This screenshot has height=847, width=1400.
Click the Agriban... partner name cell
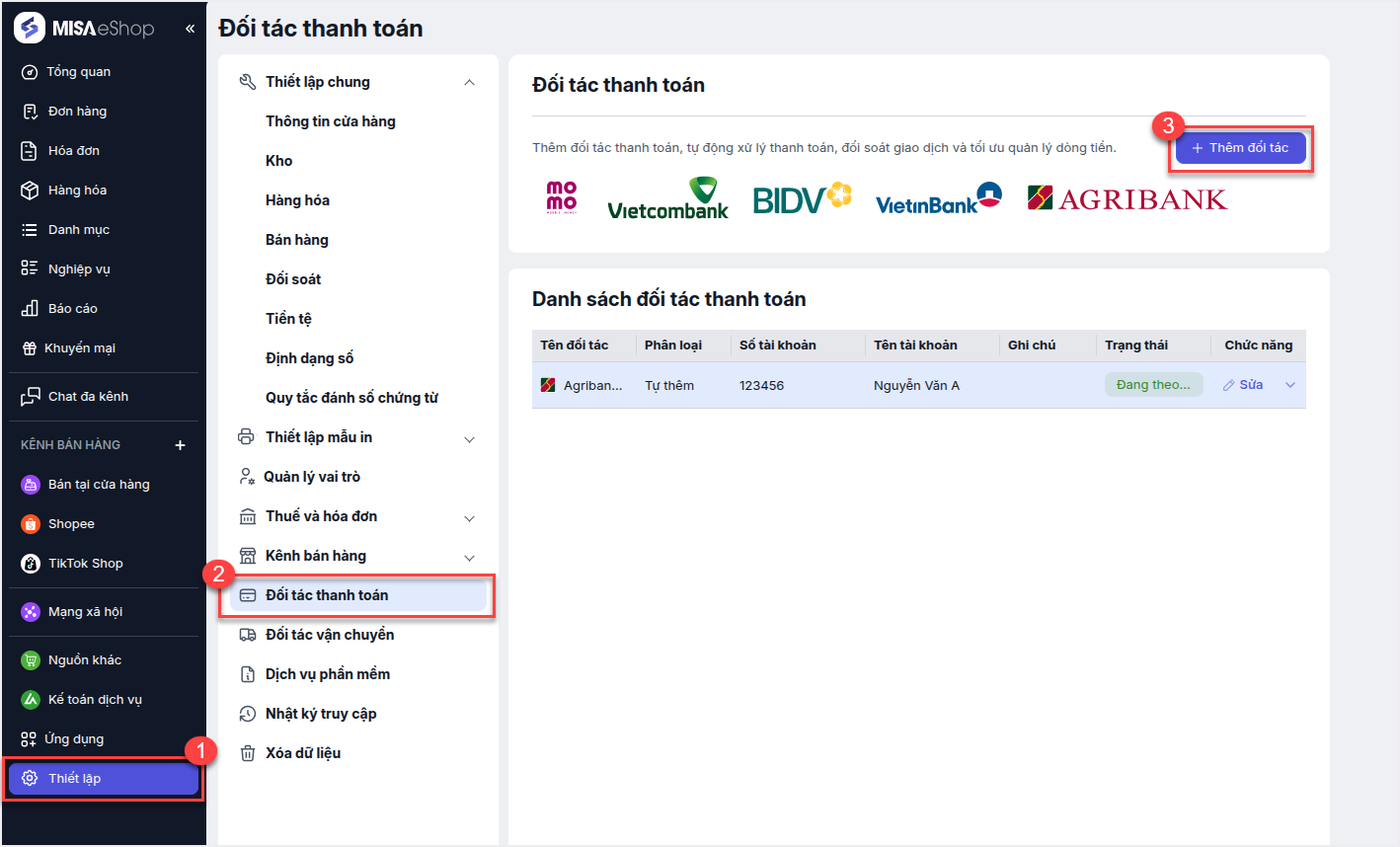pos(593,386)
